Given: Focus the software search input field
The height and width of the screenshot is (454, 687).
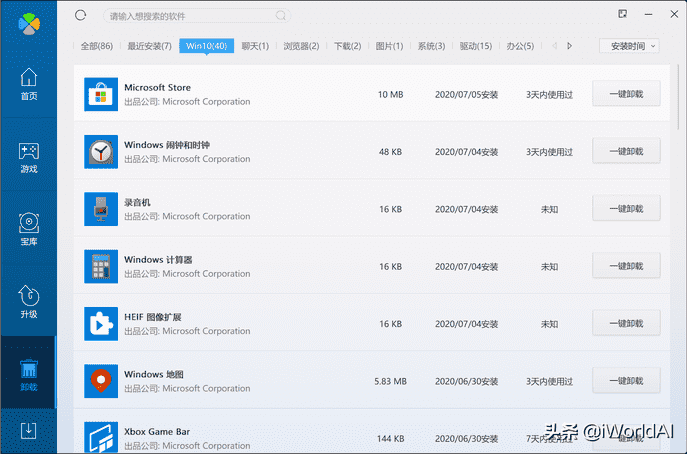Looking at the screenshot, I should point(196,16).
